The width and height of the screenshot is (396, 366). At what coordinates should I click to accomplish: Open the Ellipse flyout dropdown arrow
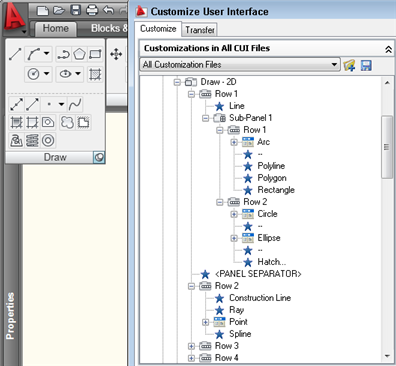click(78, 74)
